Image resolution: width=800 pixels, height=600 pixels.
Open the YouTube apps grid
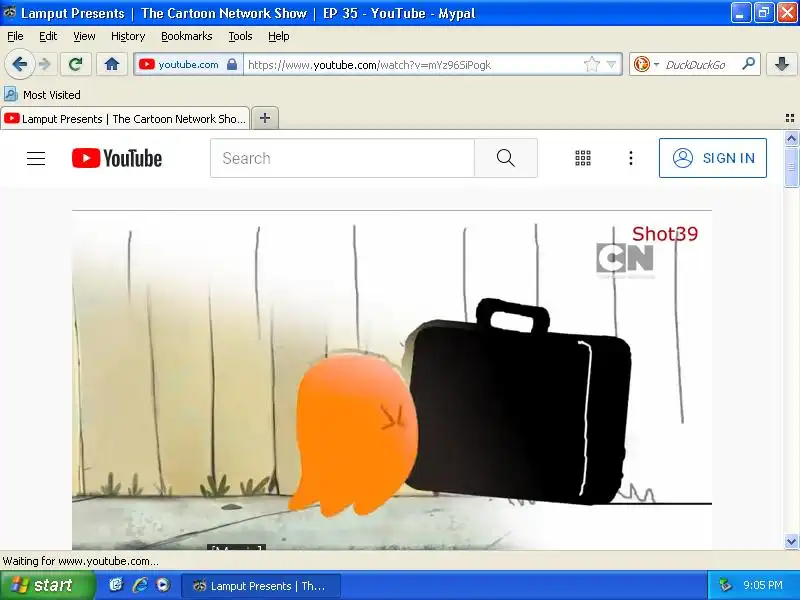coord(583,158)
